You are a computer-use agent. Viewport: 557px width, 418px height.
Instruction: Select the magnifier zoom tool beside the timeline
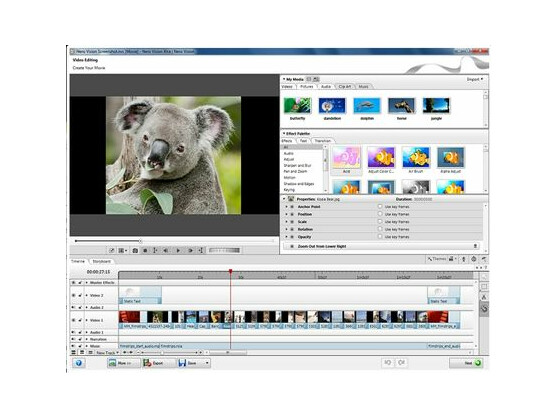coord(484,276)
